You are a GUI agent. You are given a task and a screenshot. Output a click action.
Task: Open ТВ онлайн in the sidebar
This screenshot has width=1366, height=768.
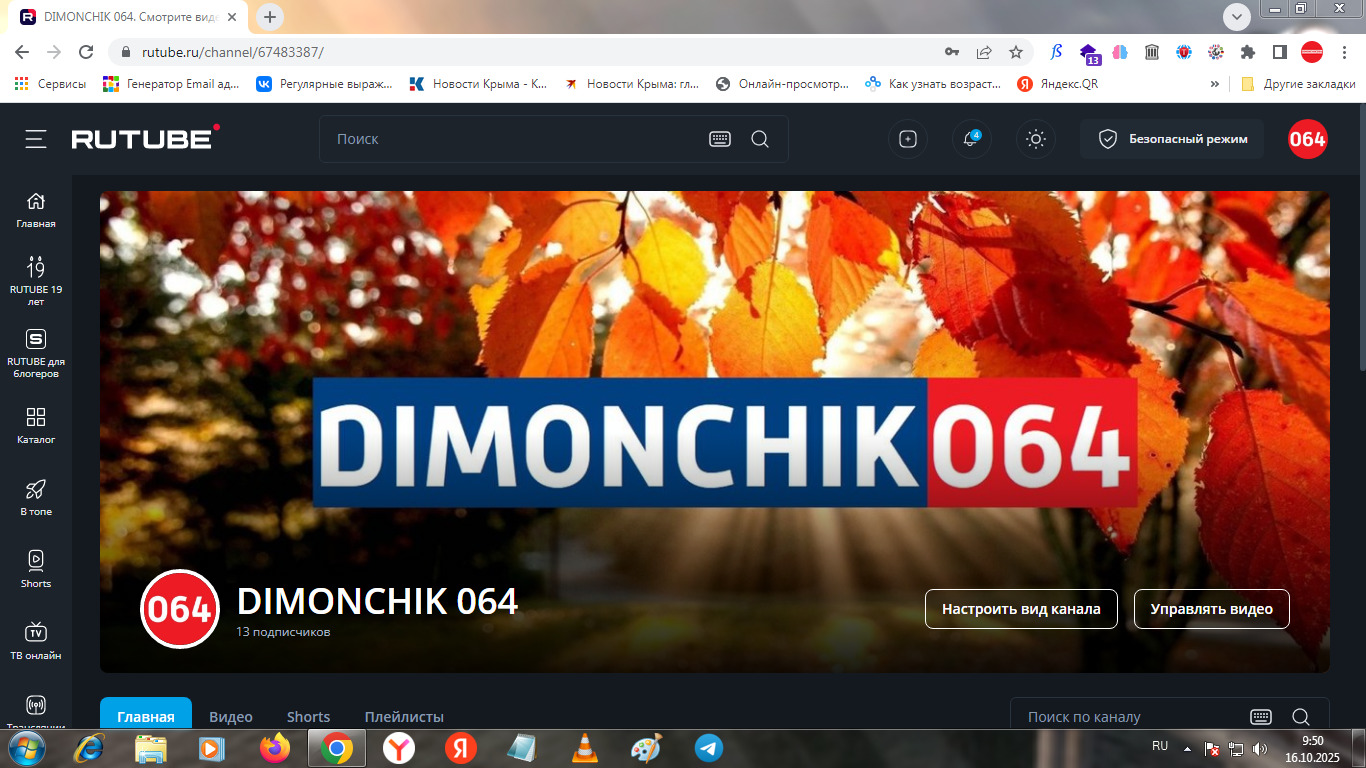36,640
